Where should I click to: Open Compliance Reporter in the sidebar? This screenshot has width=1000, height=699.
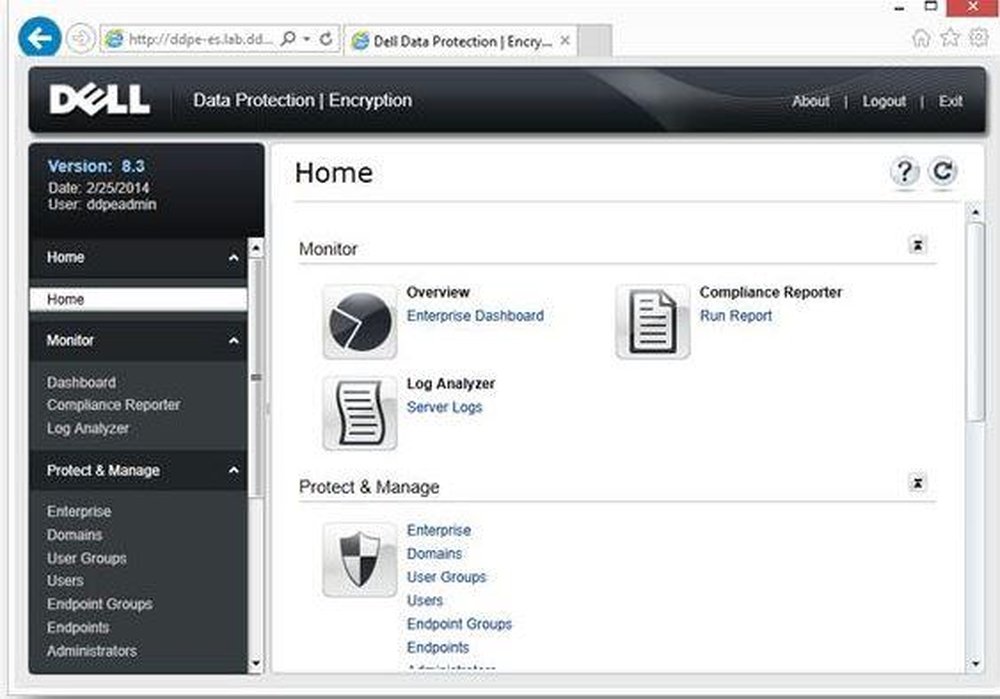point(114,405)
